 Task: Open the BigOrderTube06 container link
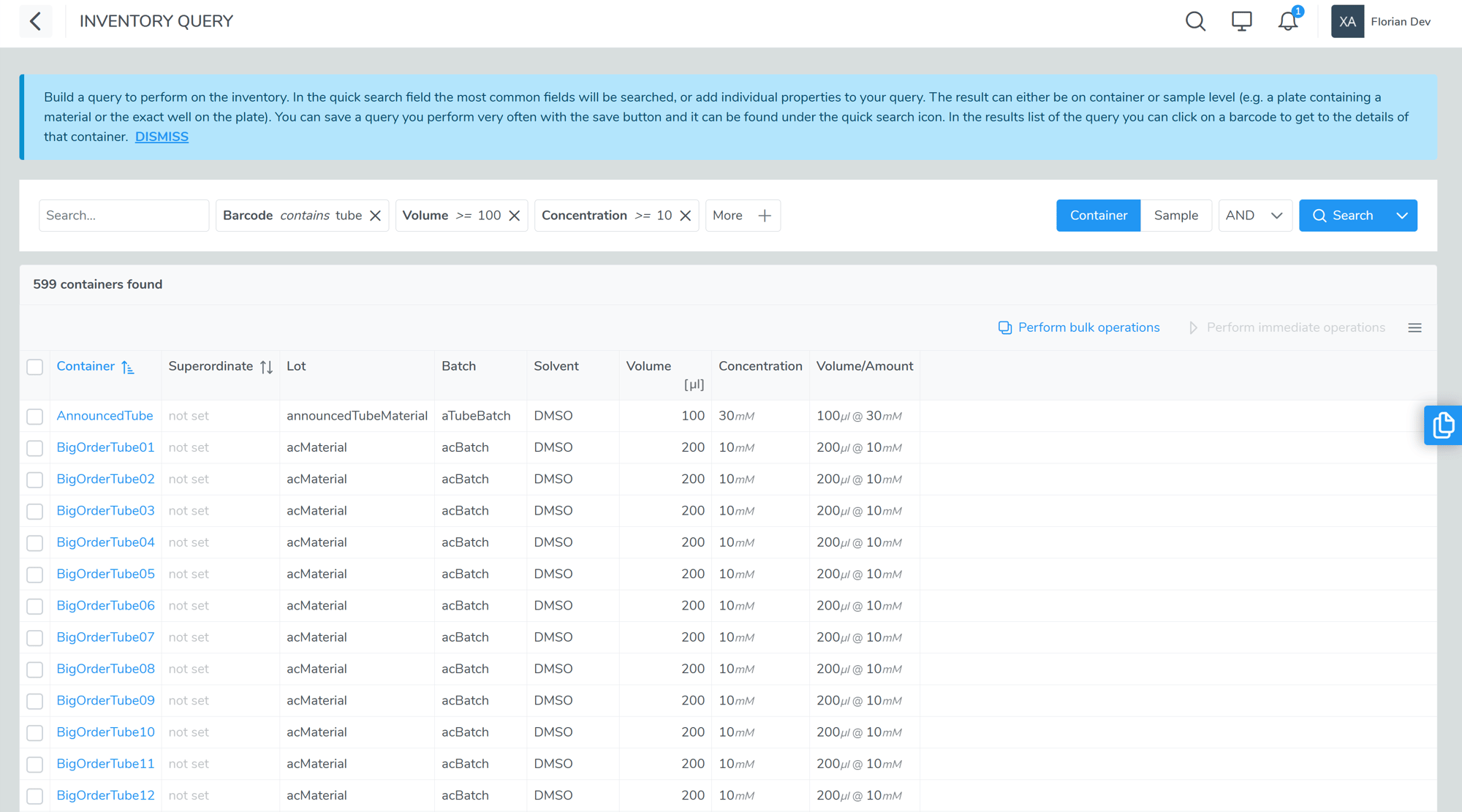(x=105, y=605)
